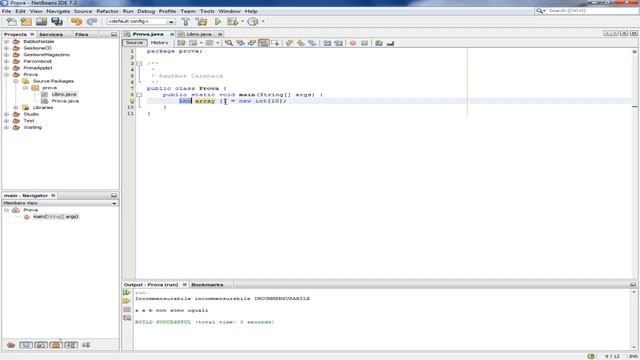
Task: Click the Source view button
Action: 134,43
